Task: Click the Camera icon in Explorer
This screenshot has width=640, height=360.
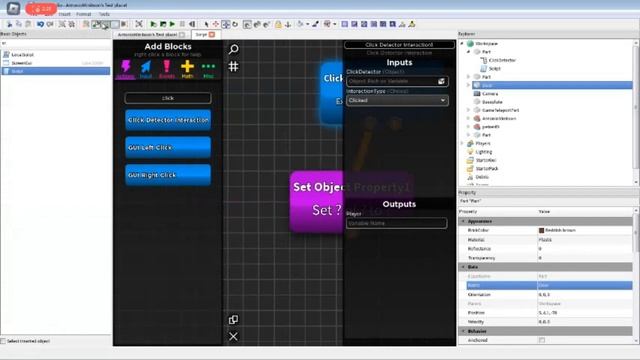Action: point(477,93)
